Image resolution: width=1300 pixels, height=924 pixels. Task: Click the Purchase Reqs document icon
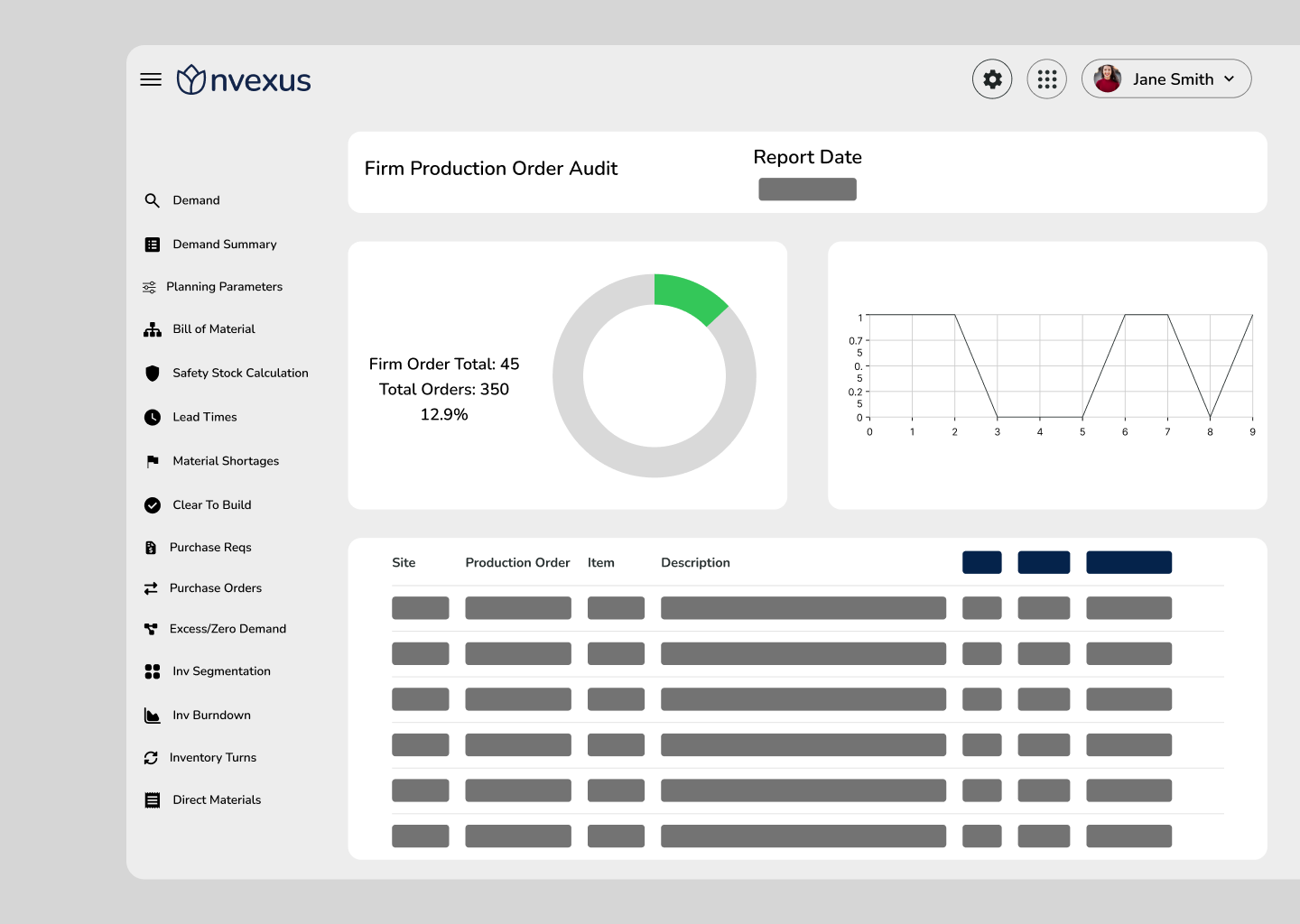pyautogui.click(x=151, y=548)
